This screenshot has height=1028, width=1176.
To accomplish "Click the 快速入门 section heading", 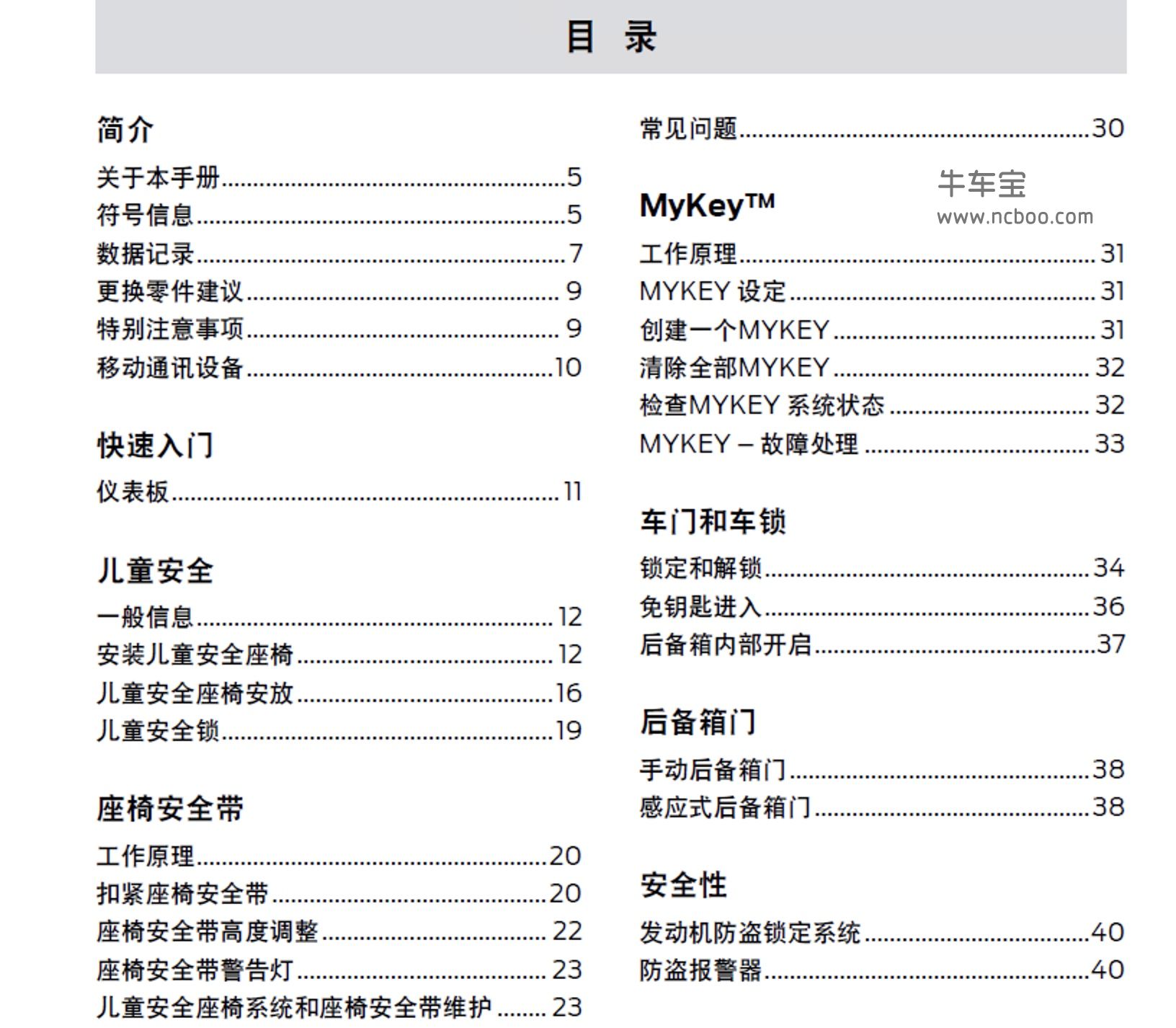I will pos(155,445).
